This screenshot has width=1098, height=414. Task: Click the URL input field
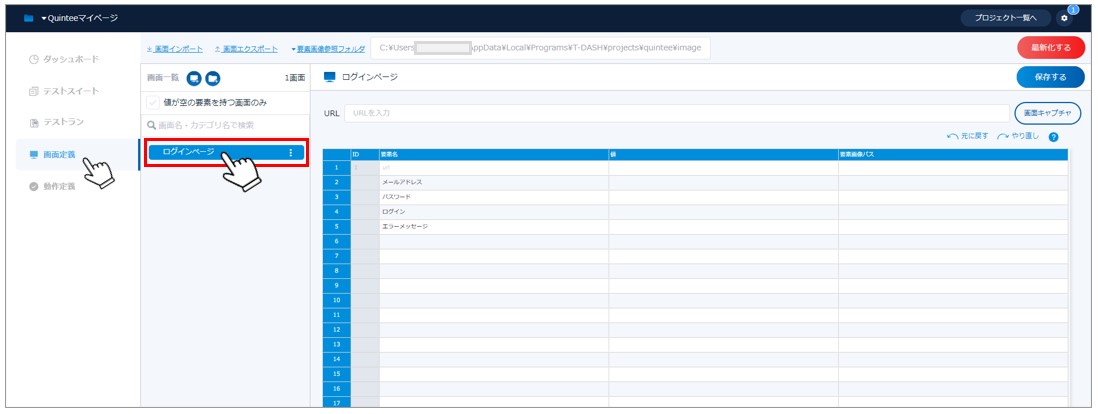coord(676,113)
